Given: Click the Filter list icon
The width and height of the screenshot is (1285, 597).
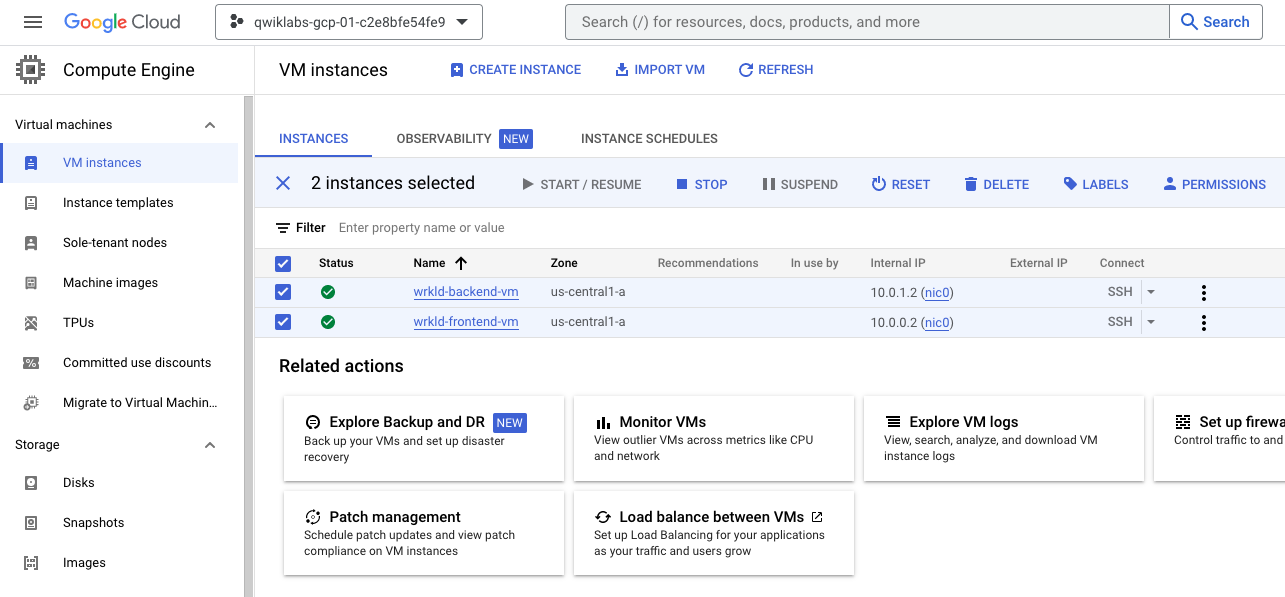Looking at the screenshot, I should [283, 228].
